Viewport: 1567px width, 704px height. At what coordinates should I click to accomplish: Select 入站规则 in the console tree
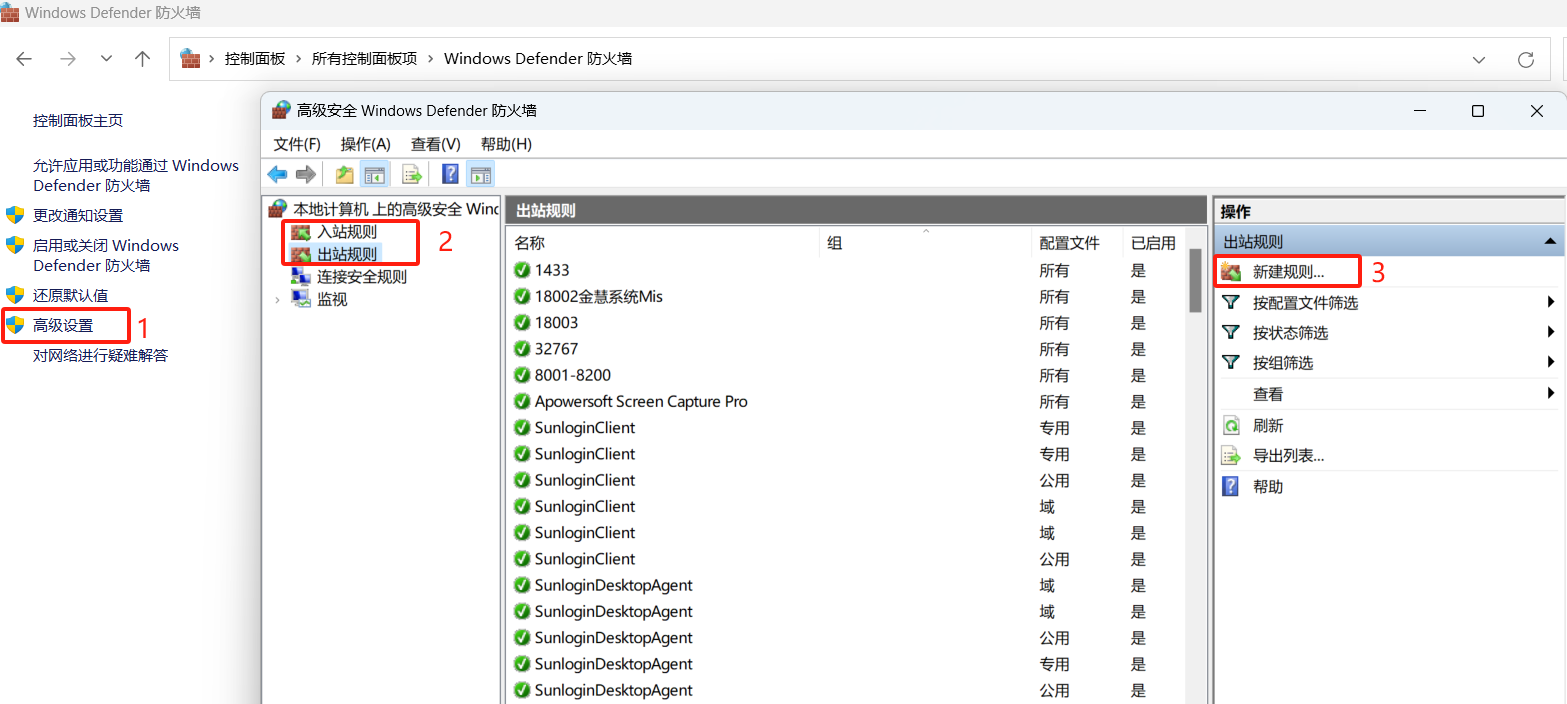(347, 232)
